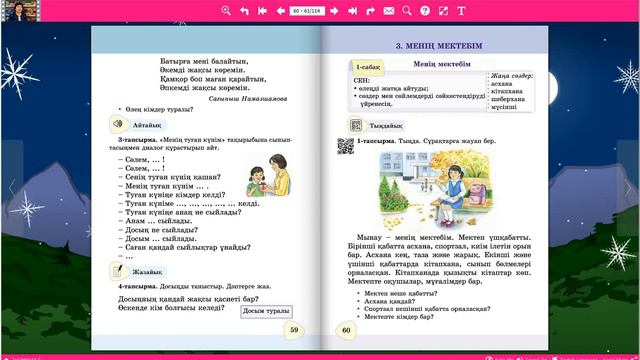Flip to next page using right side arrow
This screenshot has height=360, width=640.
coord(628,188)
